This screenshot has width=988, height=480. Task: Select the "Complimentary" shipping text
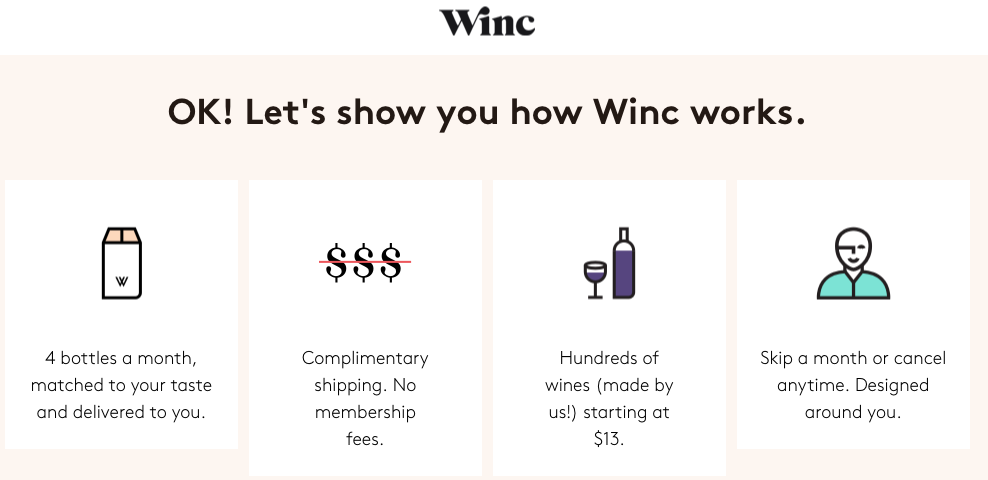coord(365,358)
